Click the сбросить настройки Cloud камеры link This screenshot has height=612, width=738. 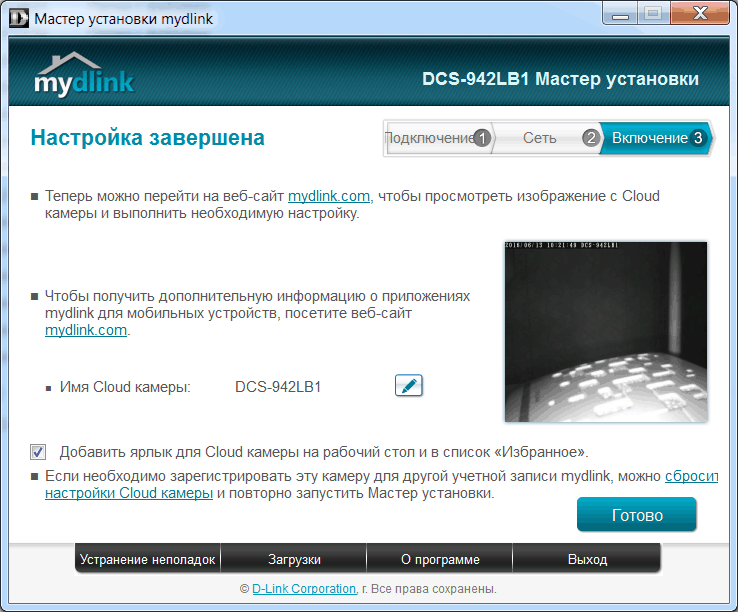(129, 493)
